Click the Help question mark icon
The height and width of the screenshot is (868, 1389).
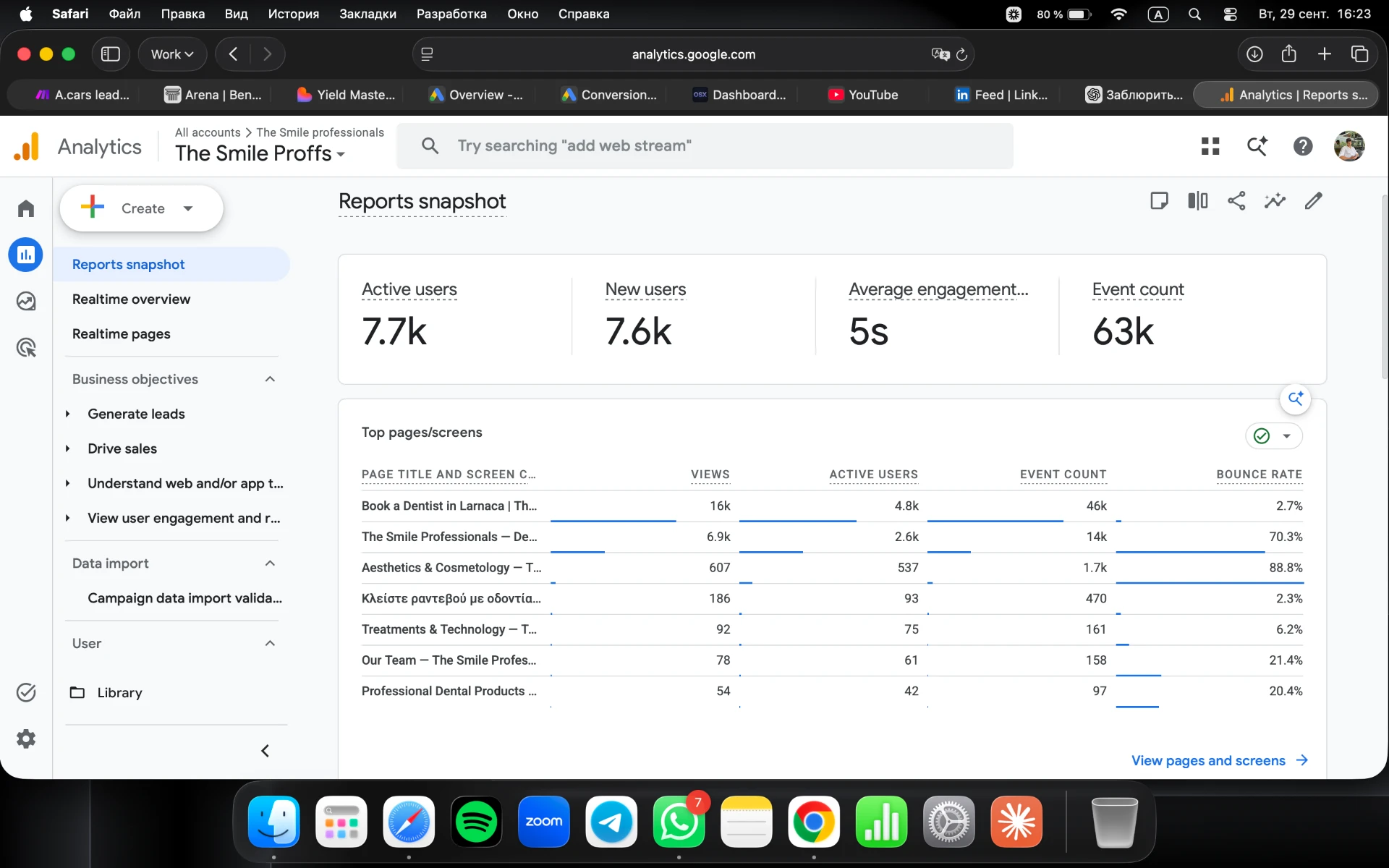[x=1303, y=146]
